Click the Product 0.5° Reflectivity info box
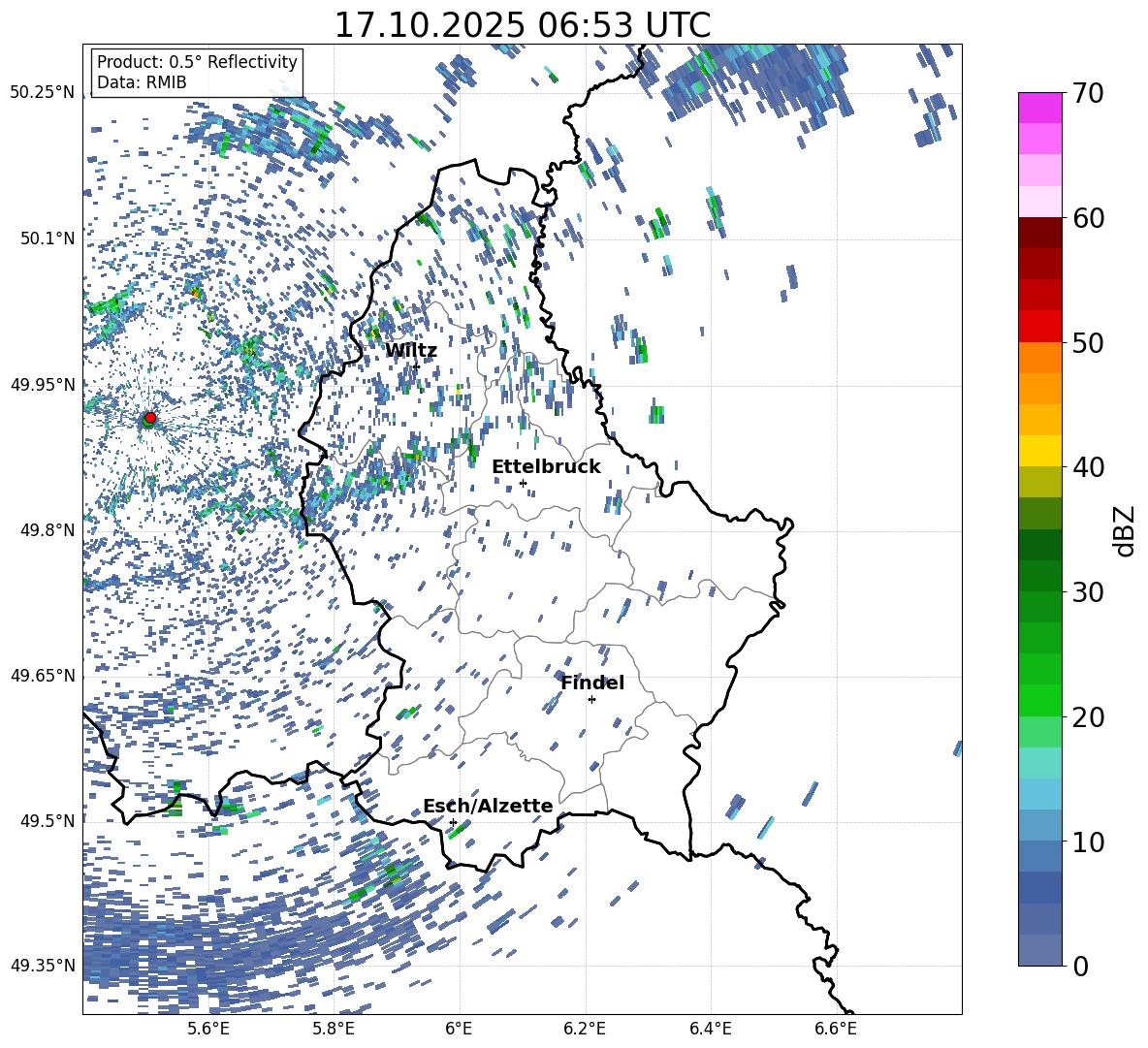This screenshot has width=1148, height=1048. 197,72
